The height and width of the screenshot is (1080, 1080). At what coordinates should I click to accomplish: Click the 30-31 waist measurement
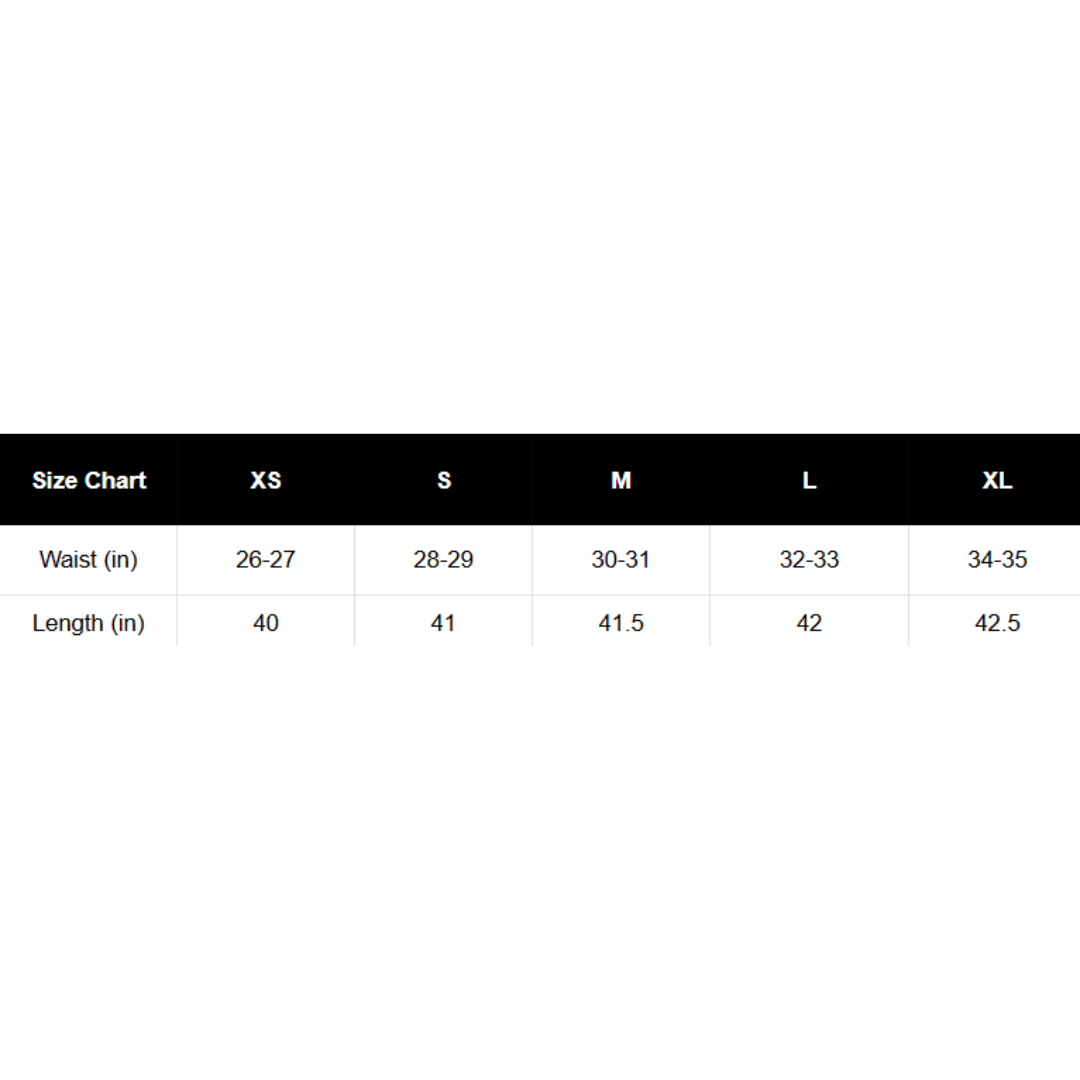click(x=621, y=559)
